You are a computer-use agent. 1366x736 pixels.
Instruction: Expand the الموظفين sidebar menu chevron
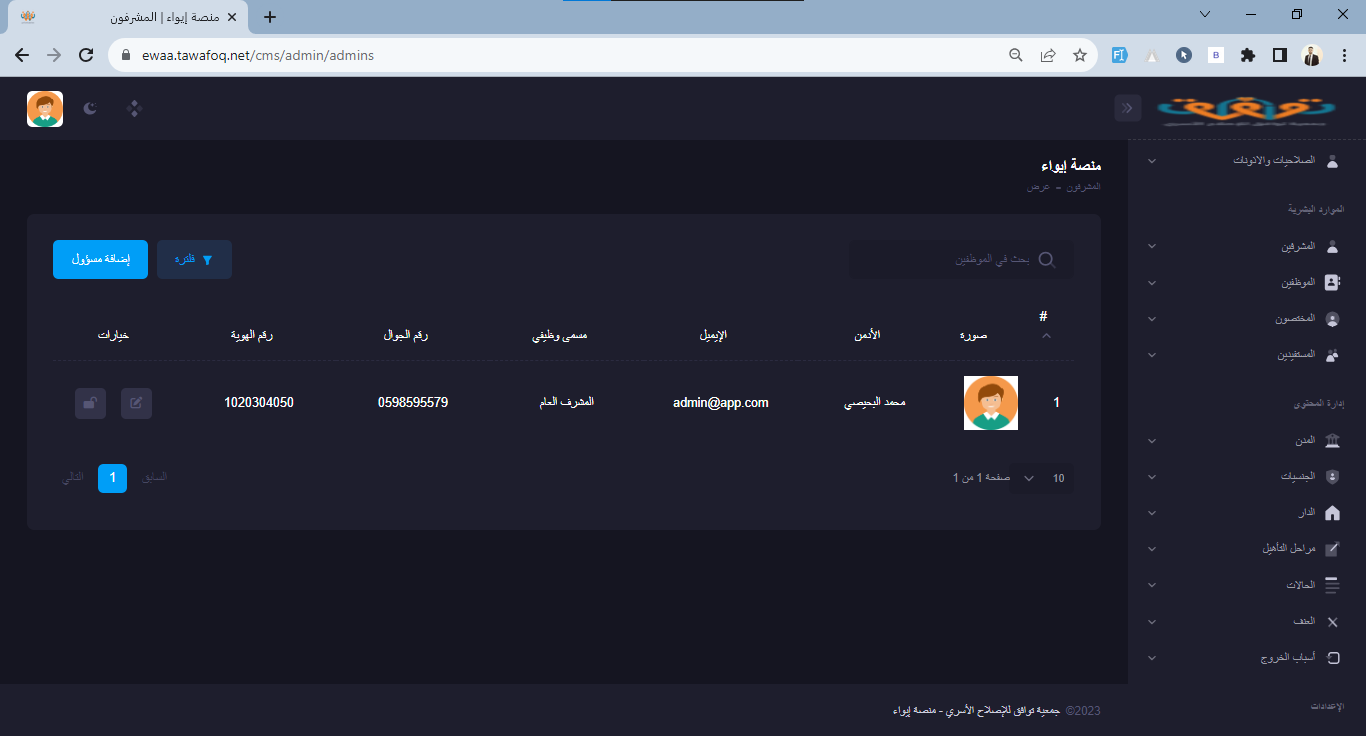tap(1151, 283)
